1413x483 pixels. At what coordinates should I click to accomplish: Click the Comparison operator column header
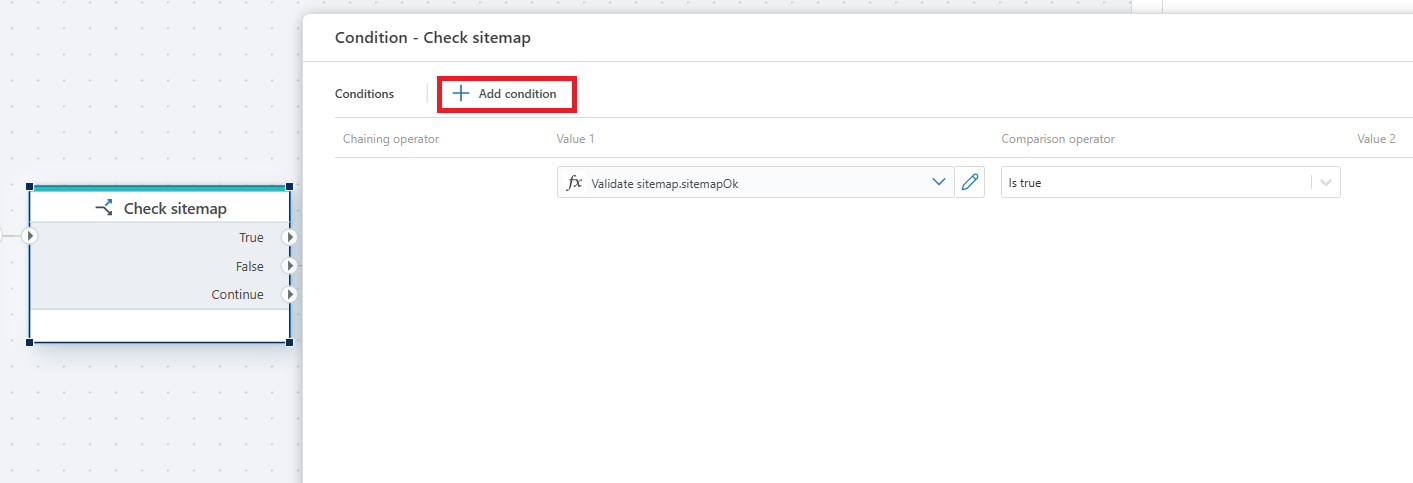1057,139
